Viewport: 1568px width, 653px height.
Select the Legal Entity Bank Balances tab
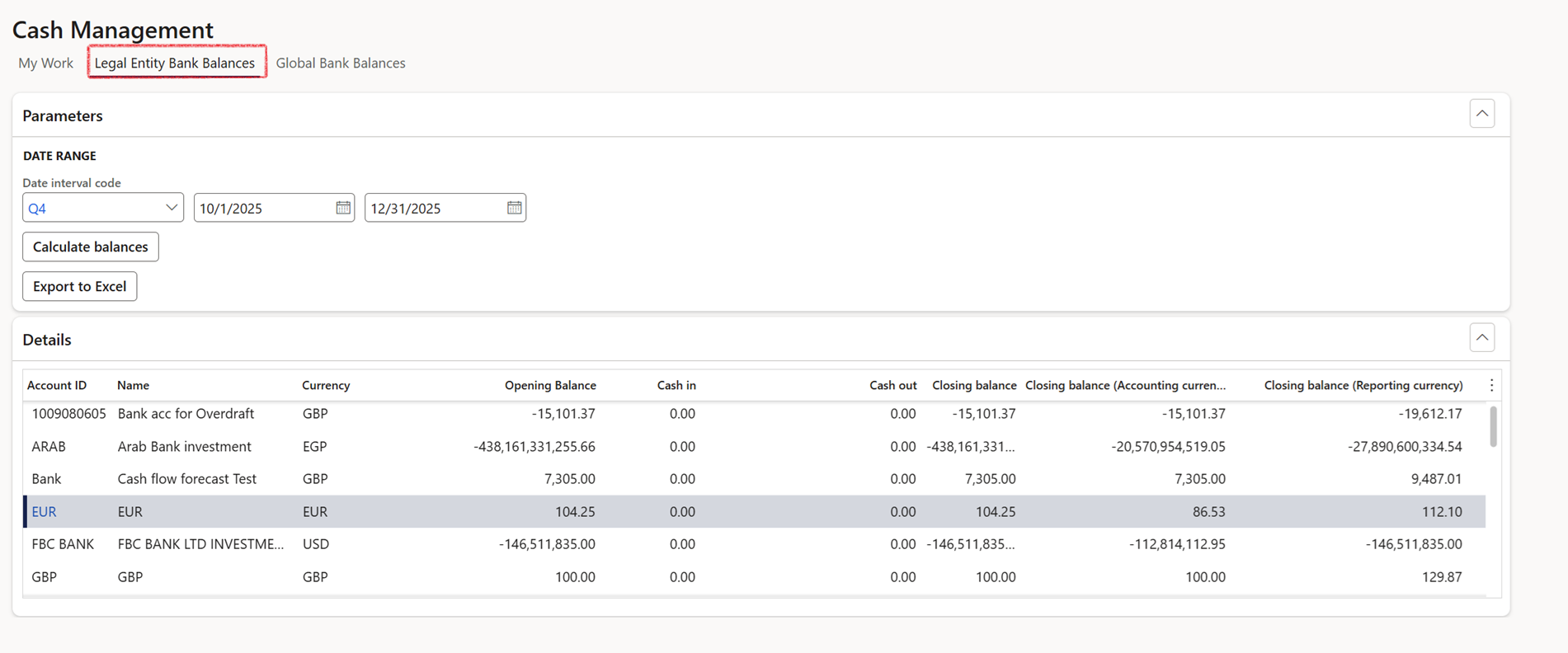pyautogui.click(x=175, y=63)
